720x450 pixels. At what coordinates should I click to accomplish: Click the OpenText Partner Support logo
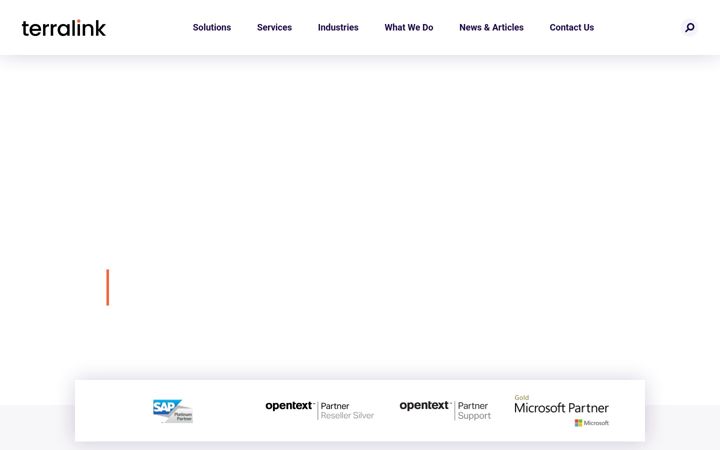pos(445,411)
